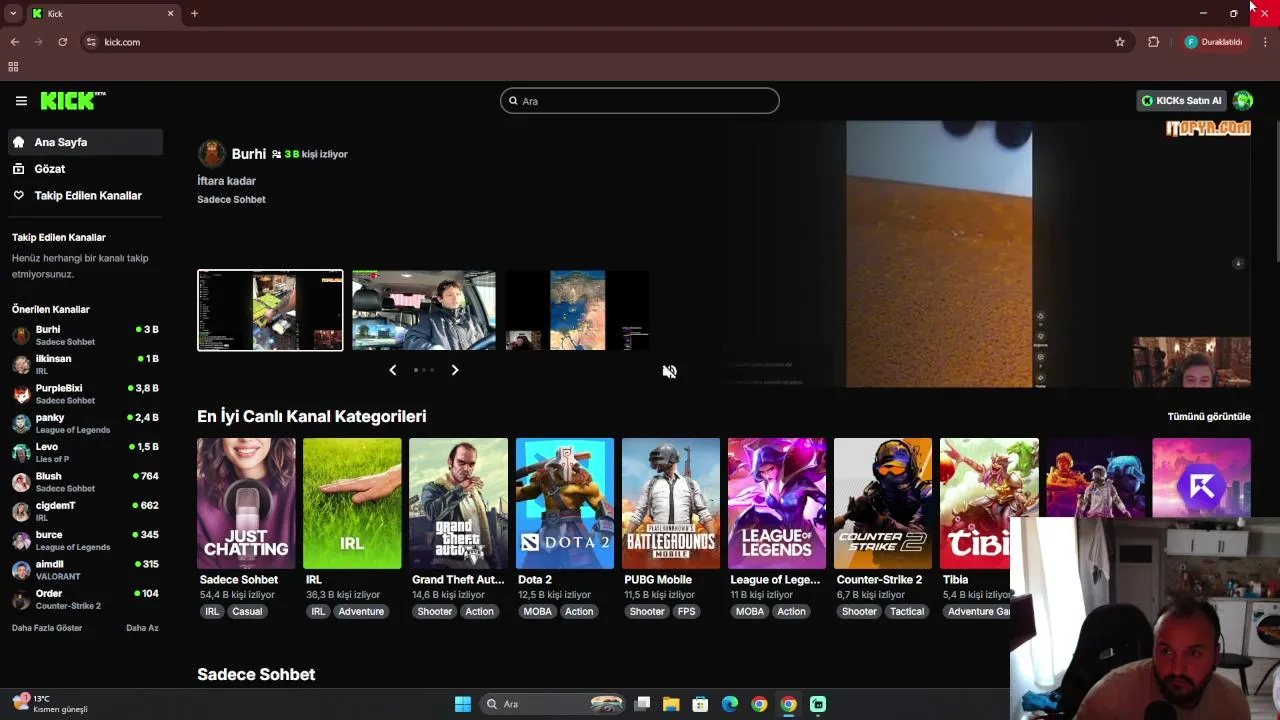Open Tibia category card

[x=989, y=503]
